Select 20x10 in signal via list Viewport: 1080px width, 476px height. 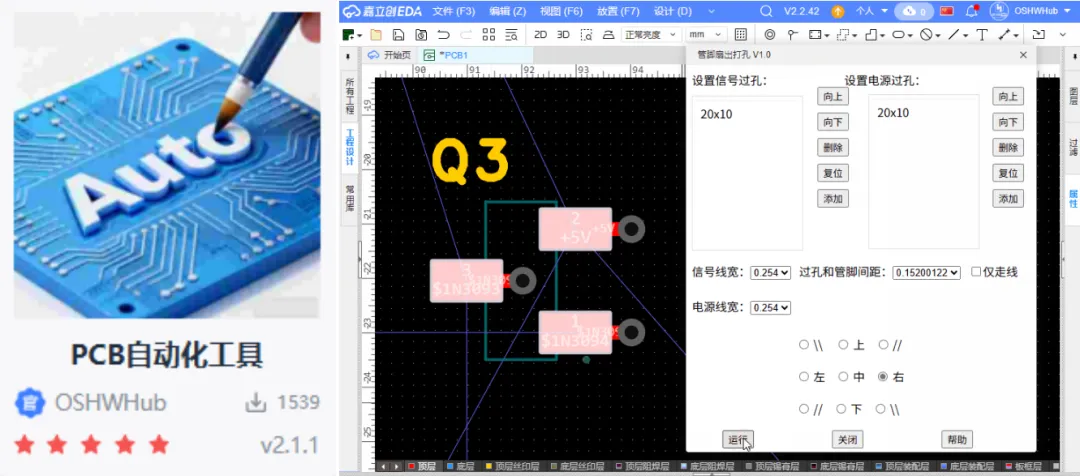[716, 114]
